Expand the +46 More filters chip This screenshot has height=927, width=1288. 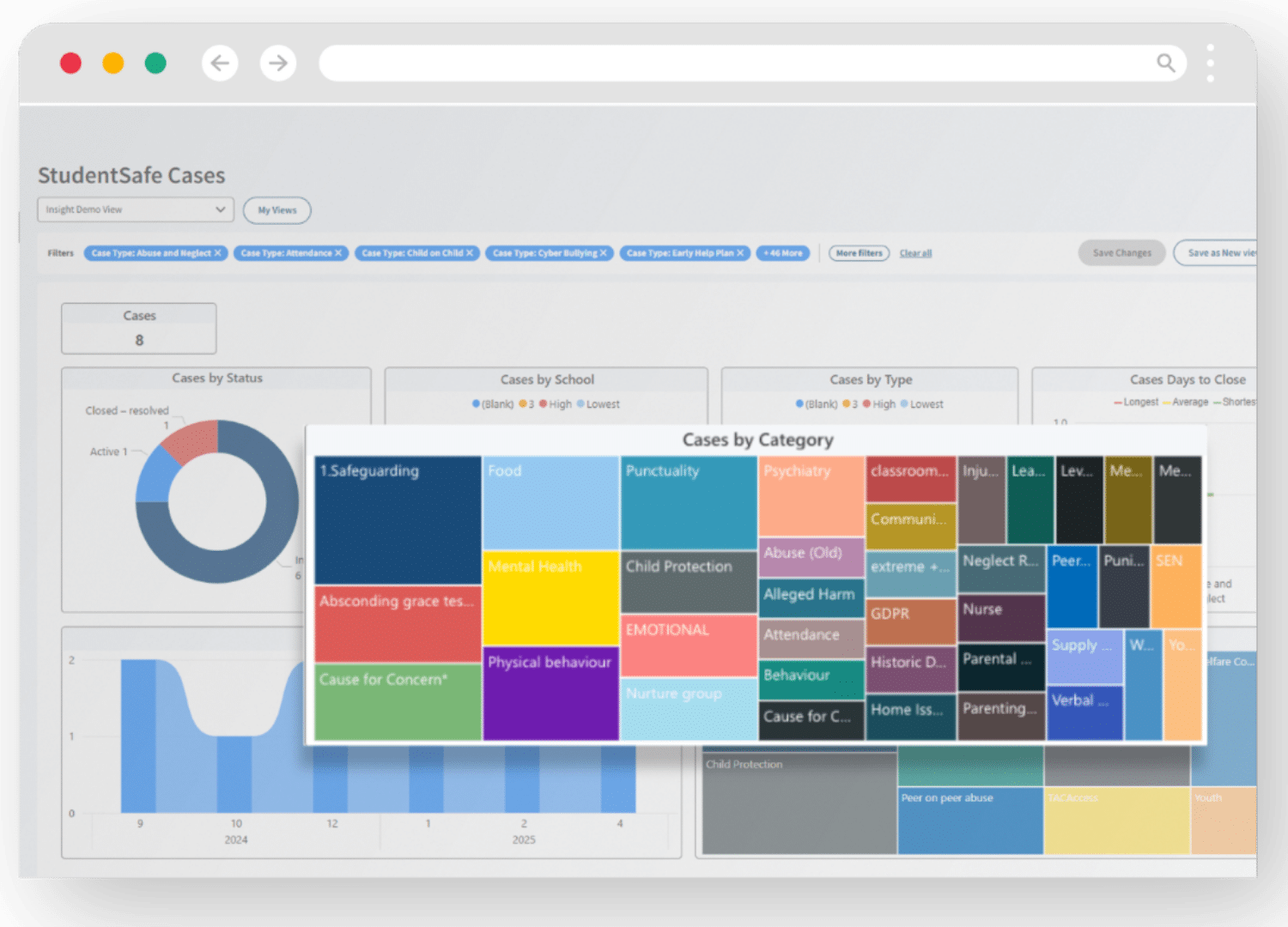pyautogui.click(x=782, y=253)
